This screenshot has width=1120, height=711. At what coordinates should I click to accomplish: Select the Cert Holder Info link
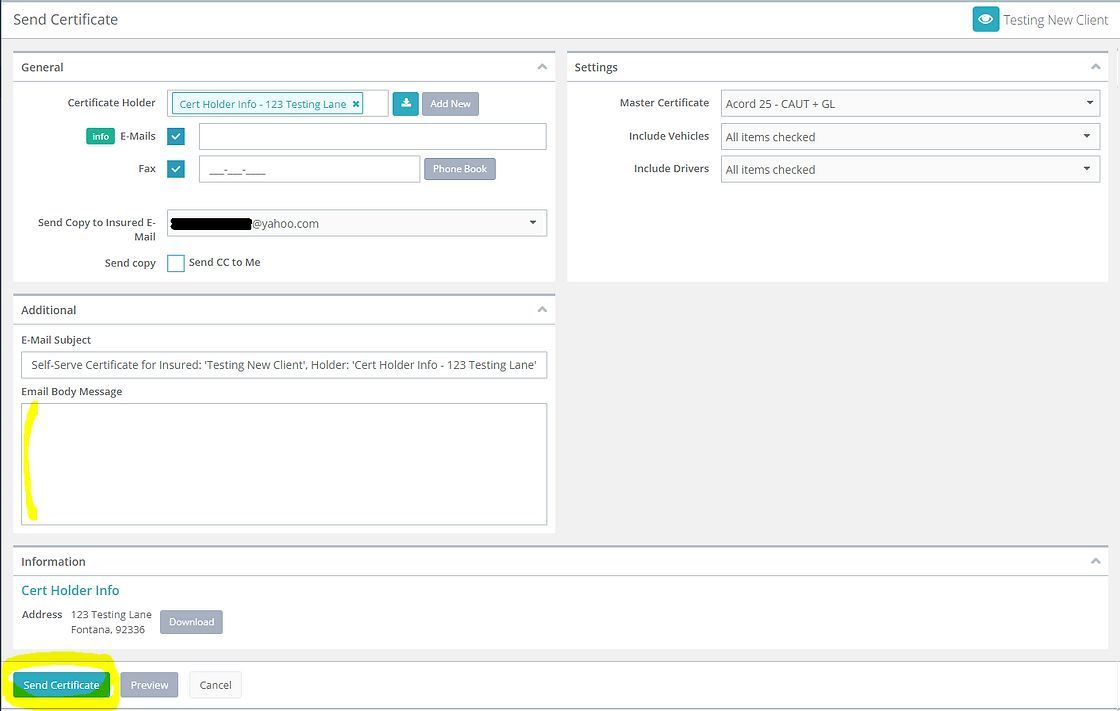[69, 590]
